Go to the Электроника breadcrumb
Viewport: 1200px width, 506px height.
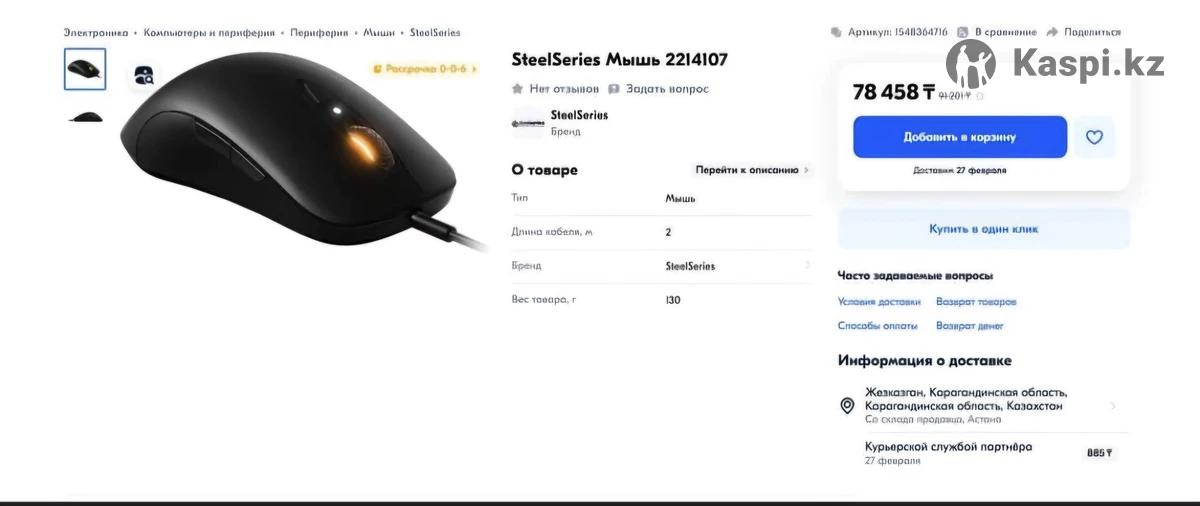coord(96,33)
